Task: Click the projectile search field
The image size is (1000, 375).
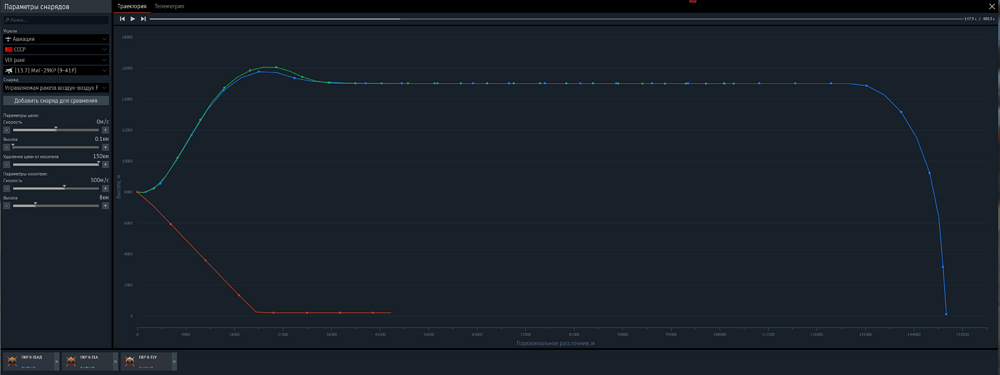Action: point(55,20)
